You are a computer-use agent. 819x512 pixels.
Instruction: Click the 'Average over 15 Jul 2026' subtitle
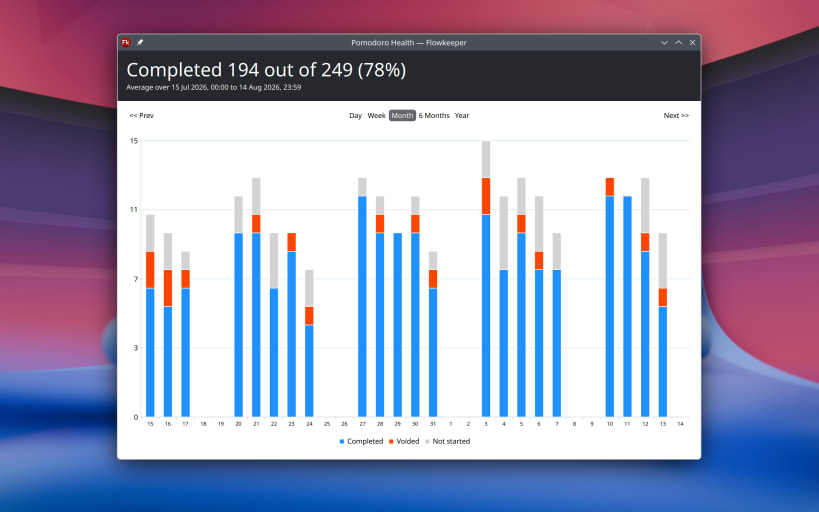pos(214,87)
